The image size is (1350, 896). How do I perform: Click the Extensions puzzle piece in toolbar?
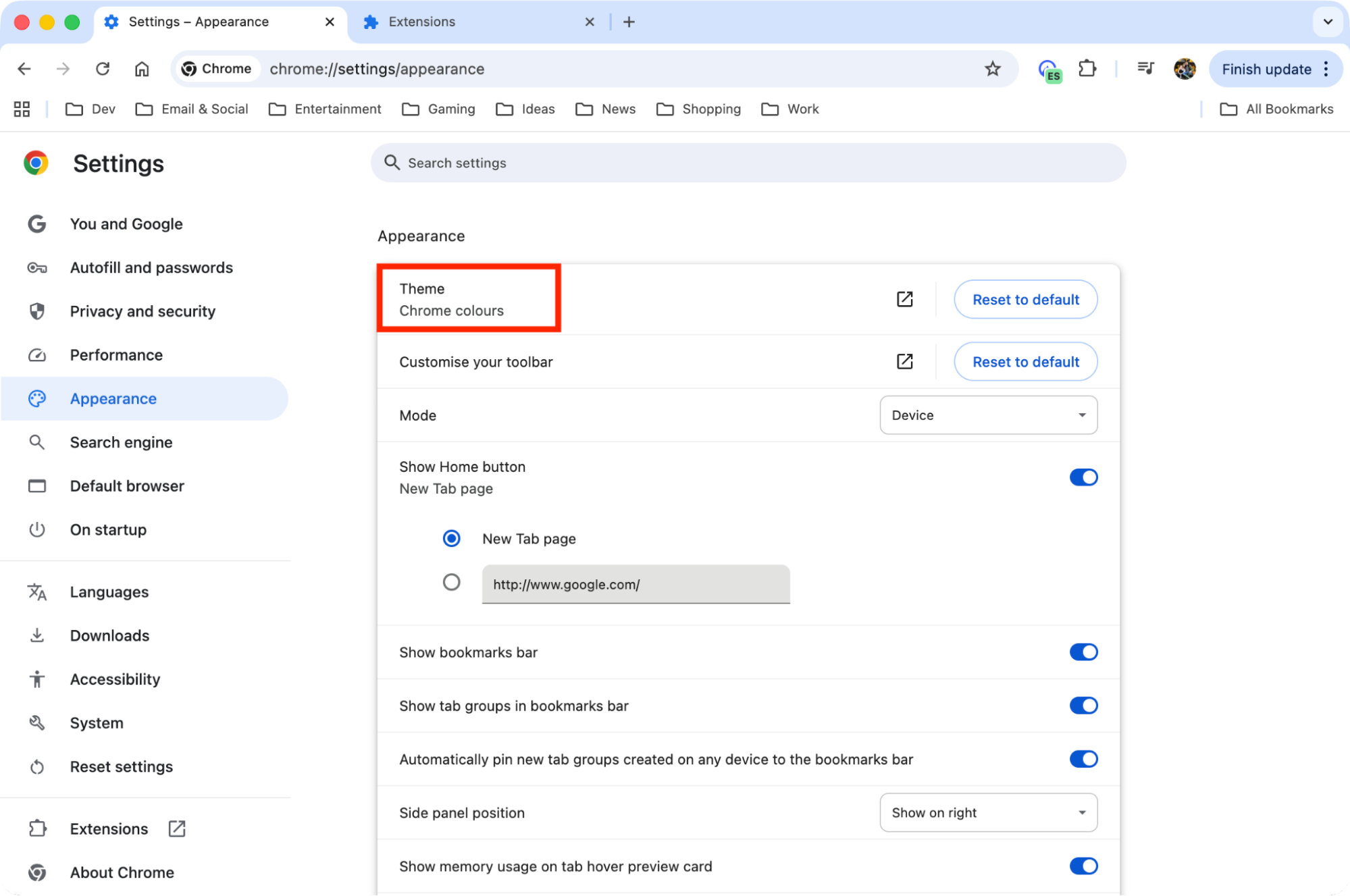tap(1087, 68)
